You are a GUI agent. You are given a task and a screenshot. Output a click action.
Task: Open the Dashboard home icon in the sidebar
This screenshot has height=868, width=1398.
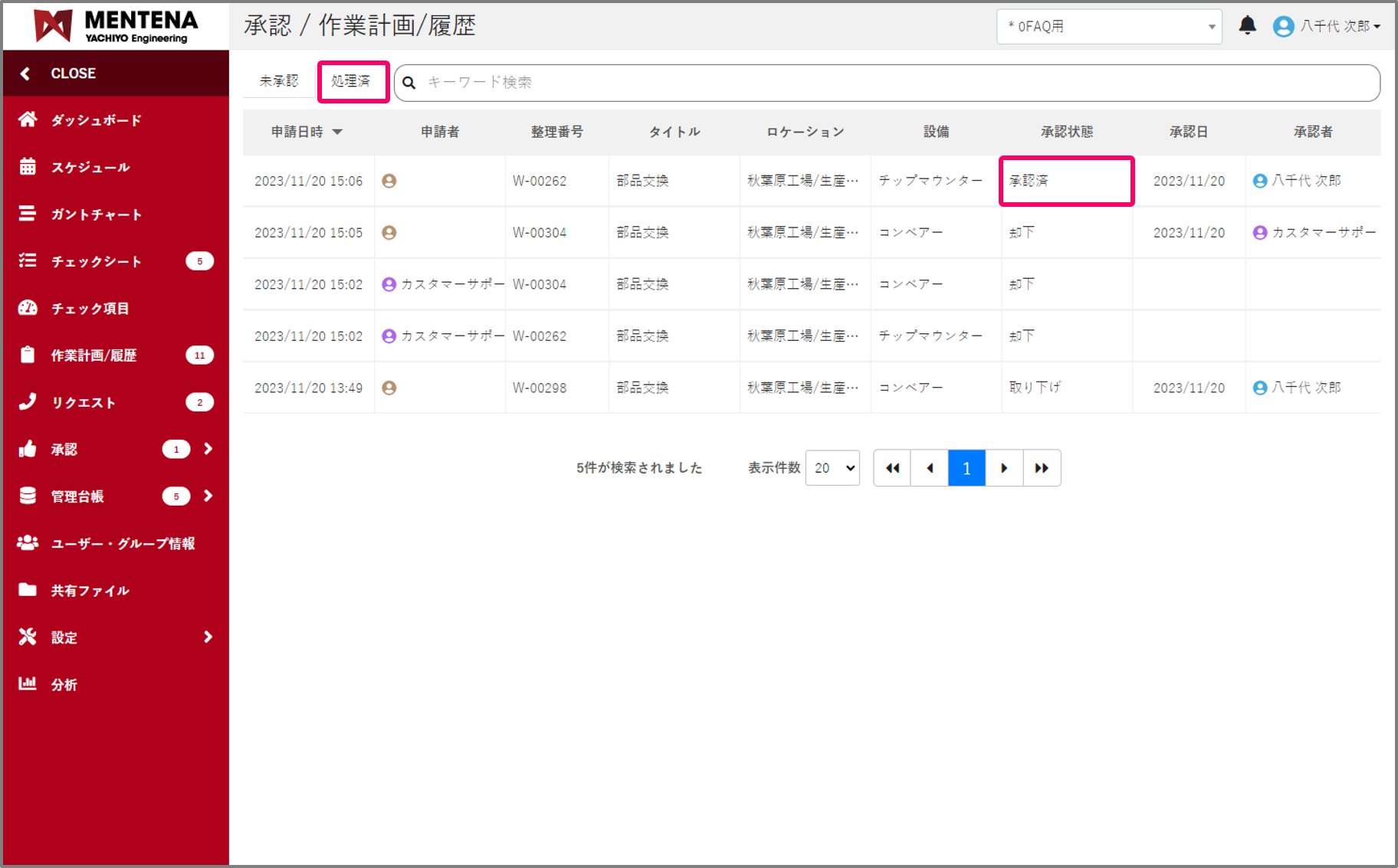28,120
